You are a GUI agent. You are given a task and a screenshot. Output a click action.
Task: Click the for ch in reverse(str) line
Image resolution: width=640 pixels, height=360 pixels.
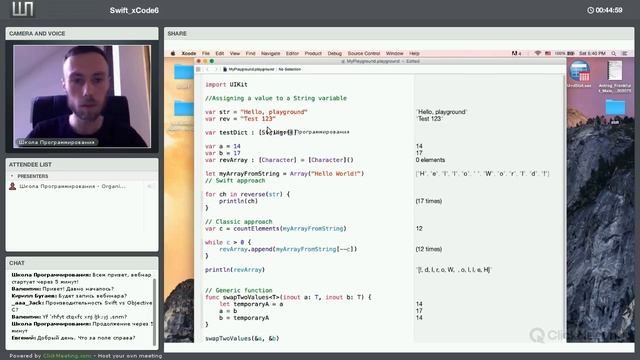[x=247, y=194]
